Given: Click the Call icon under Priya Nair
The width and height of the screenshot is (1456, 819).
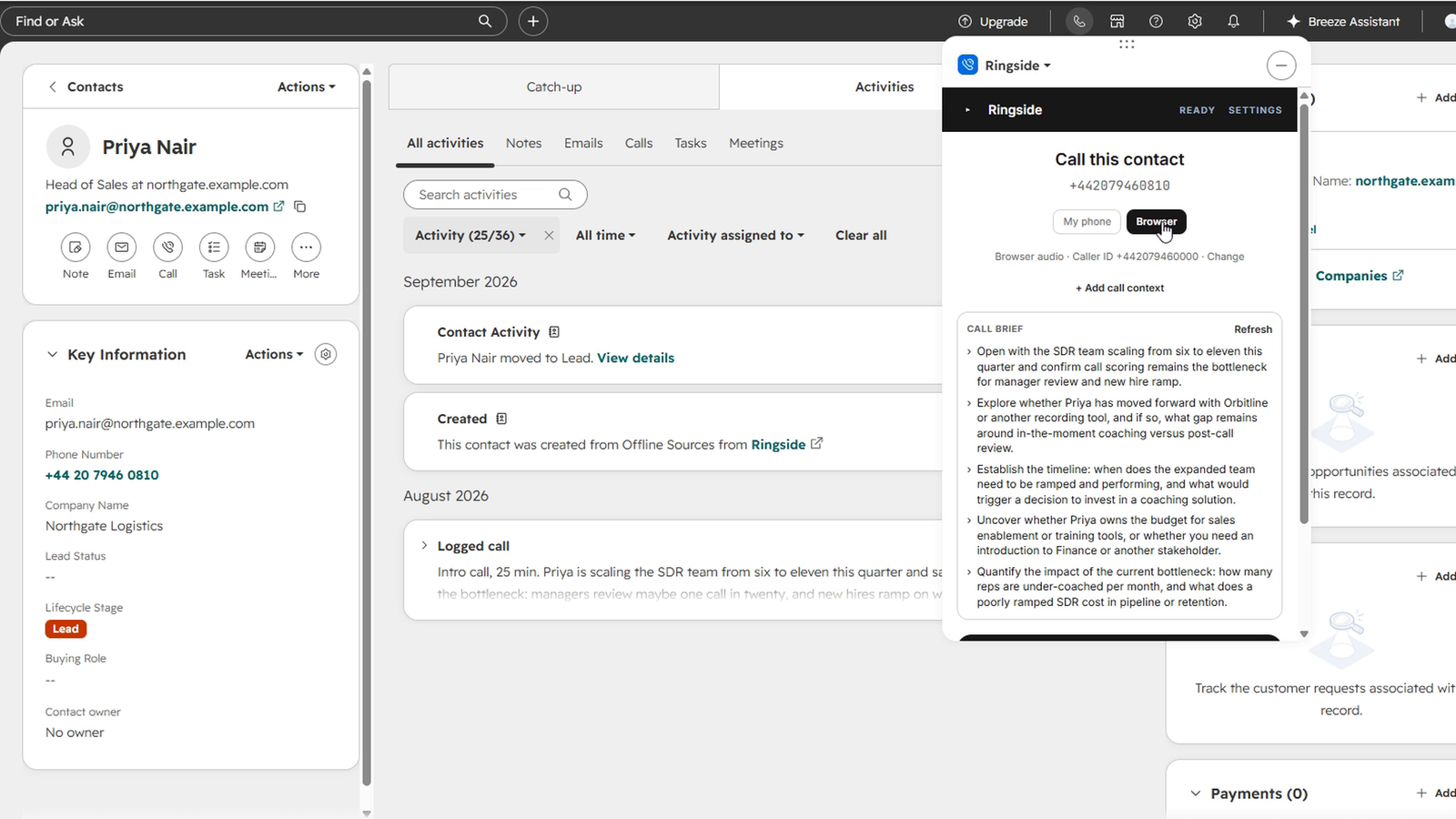Looking at the screenshot, I should click(x=168, y=248).
